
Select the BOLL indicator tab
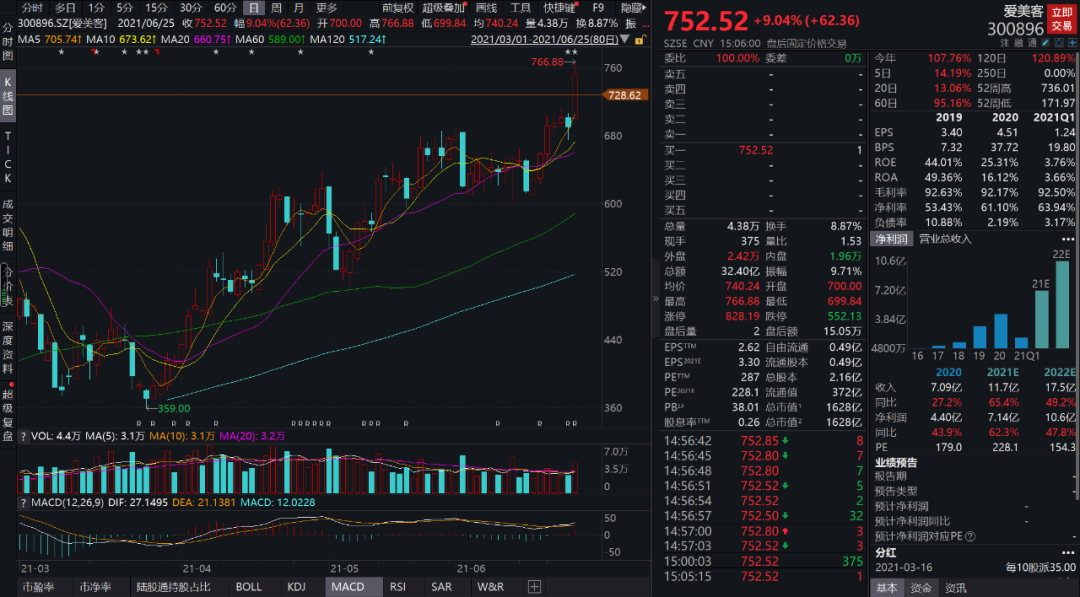pos(249,587)
